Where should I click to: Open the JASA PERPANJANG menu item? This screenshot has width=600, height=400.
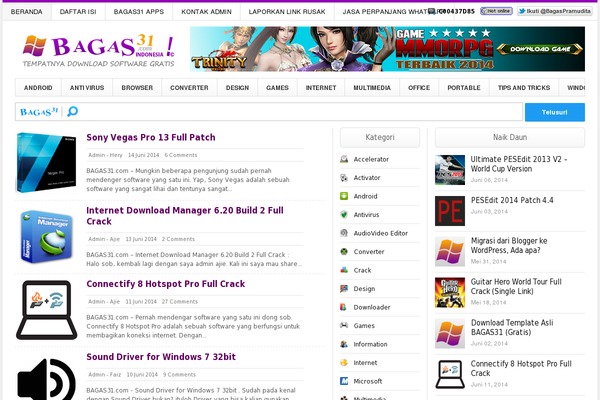pyautogui.click(x=392, y=12)
